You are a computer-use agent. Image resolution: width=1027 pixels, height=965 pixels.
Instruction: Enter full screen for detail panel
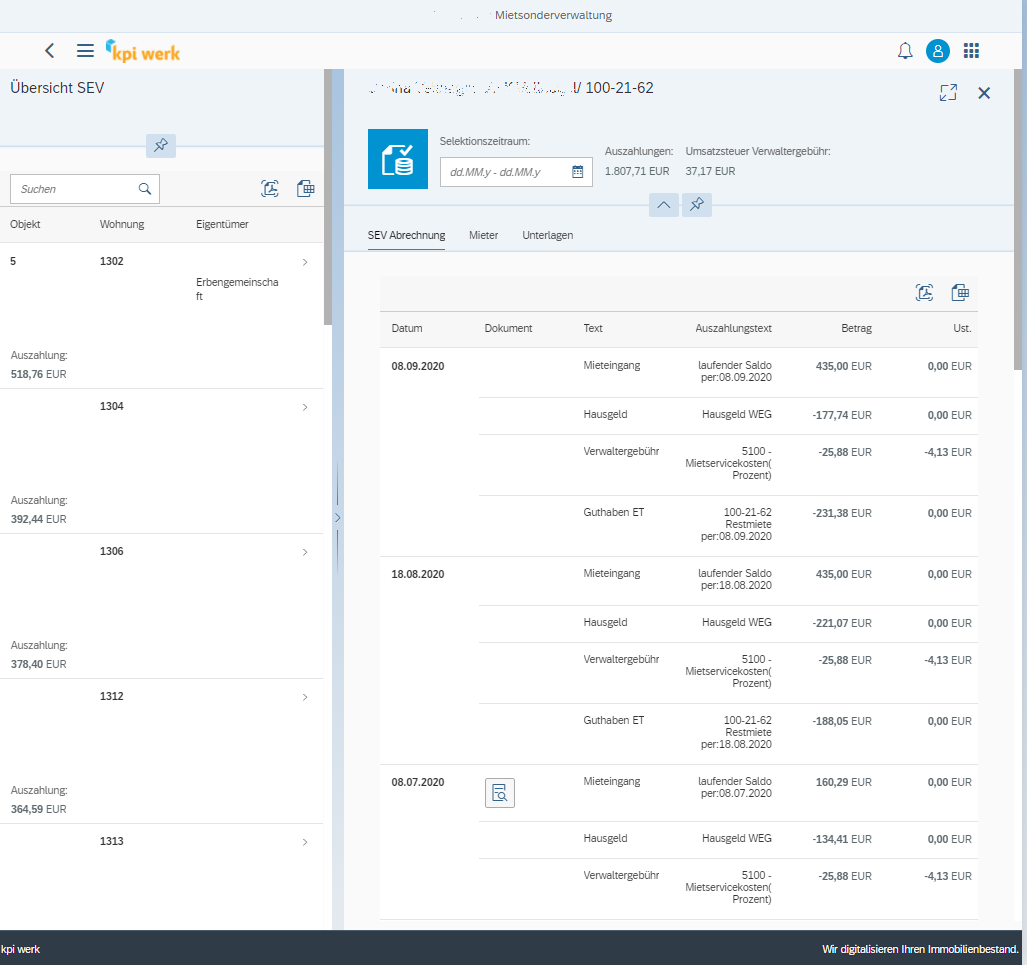(948, 93)
